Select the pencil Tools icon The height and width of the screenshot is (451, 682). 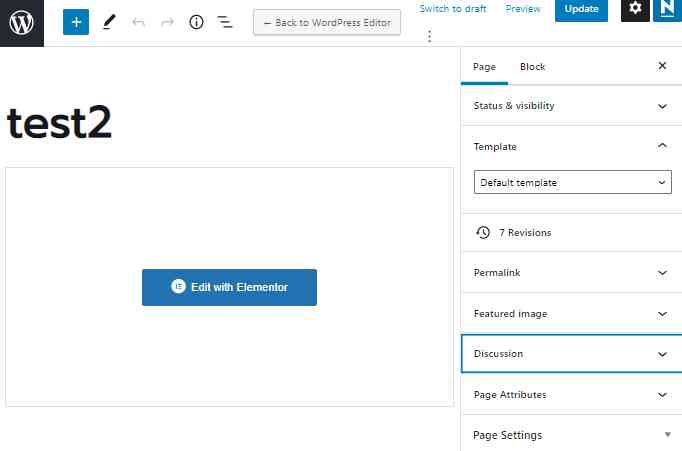pyautogui.click(x=109, y=22)
